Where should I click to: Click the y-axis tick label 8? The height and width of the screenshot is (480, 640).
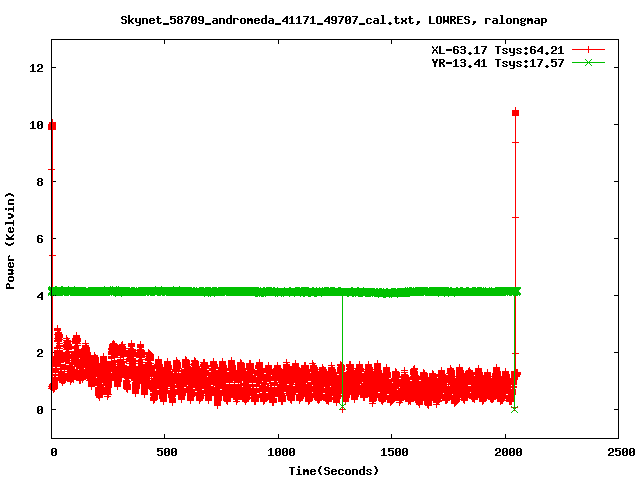pos(40,182)
